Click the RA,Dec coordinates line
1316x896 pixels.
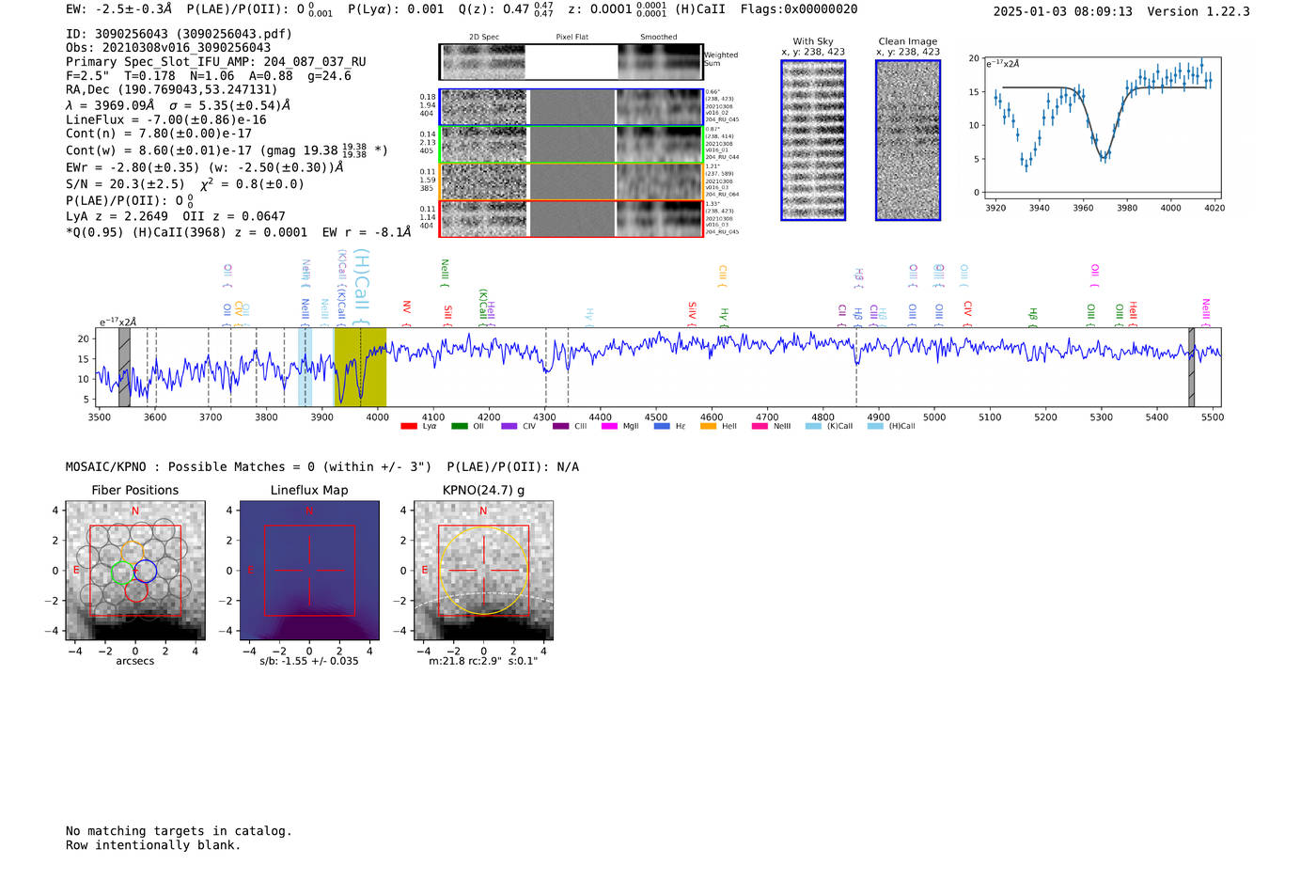click(171, 90)
